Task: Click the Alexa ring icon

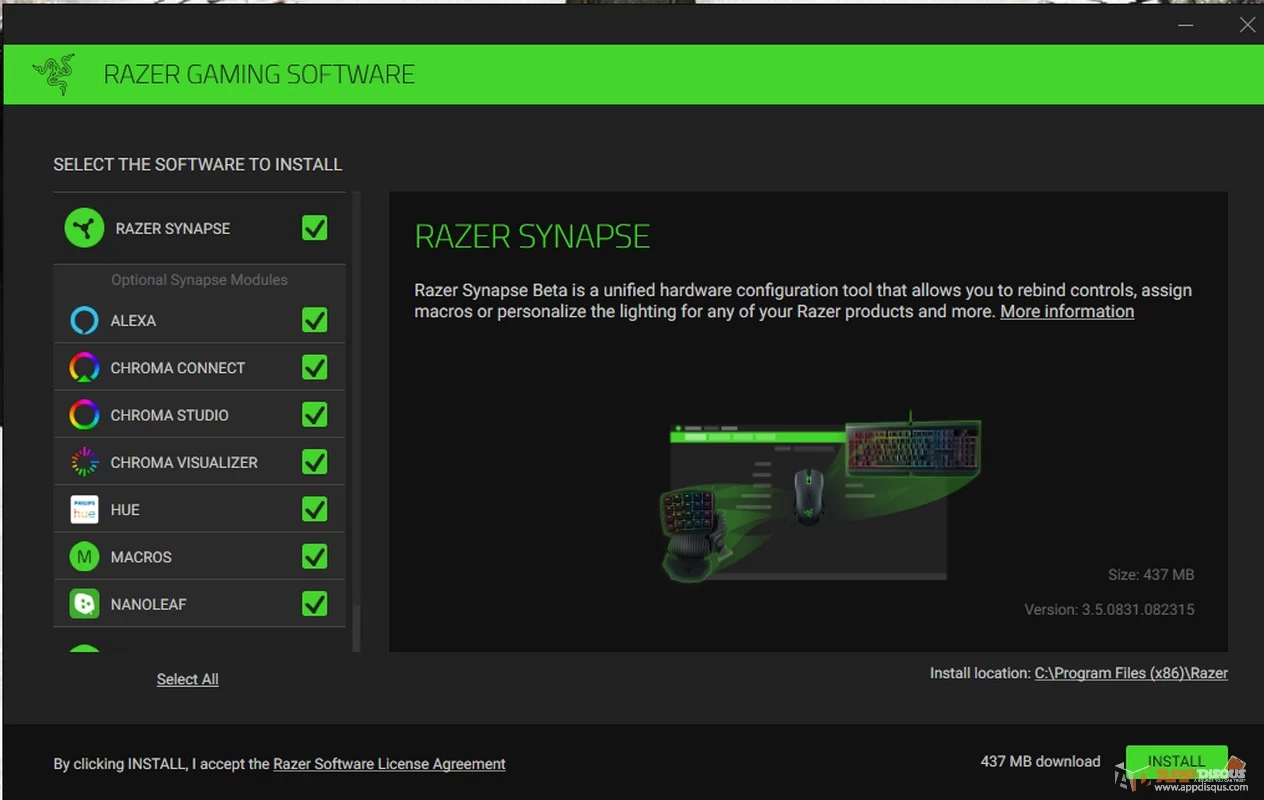Action: point(84,320)
